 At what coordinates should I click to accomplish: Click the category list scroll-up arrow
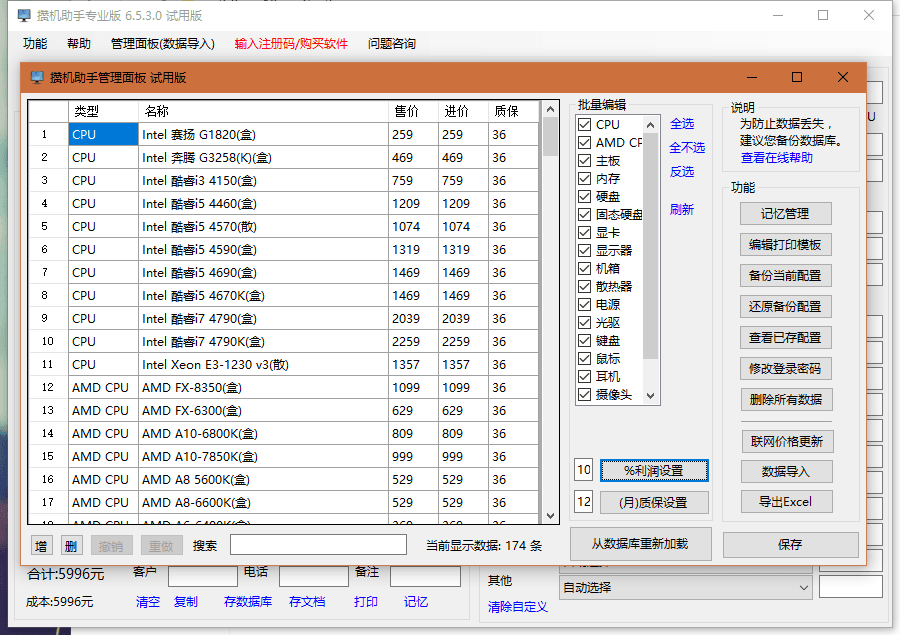pyautogui.click(x=650, y=125)
